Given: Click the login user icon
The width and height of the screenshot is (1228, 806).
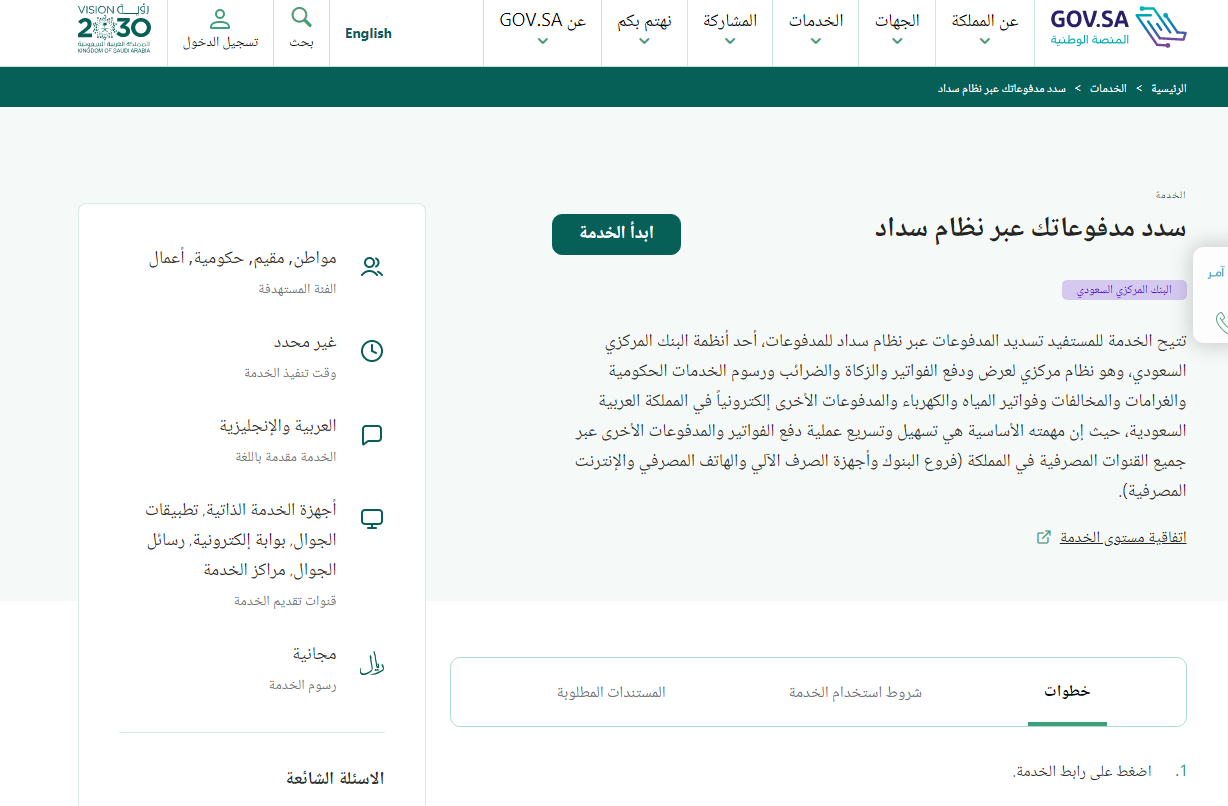Looking at the screenshot, I should click(x=220, y=19).
